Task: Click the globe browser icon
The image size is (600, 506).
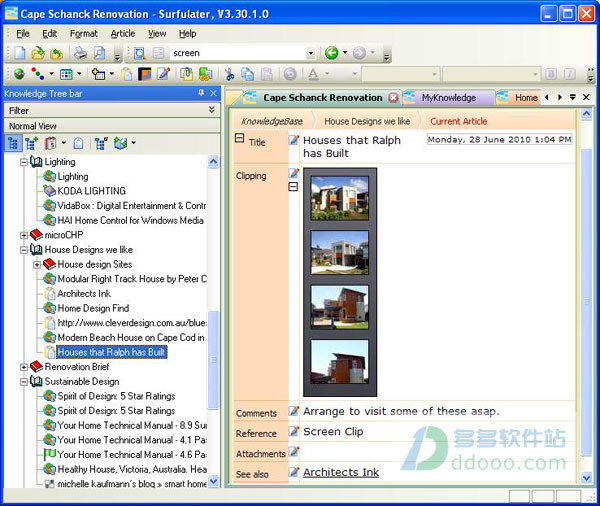Action: [x=19, y=73]
